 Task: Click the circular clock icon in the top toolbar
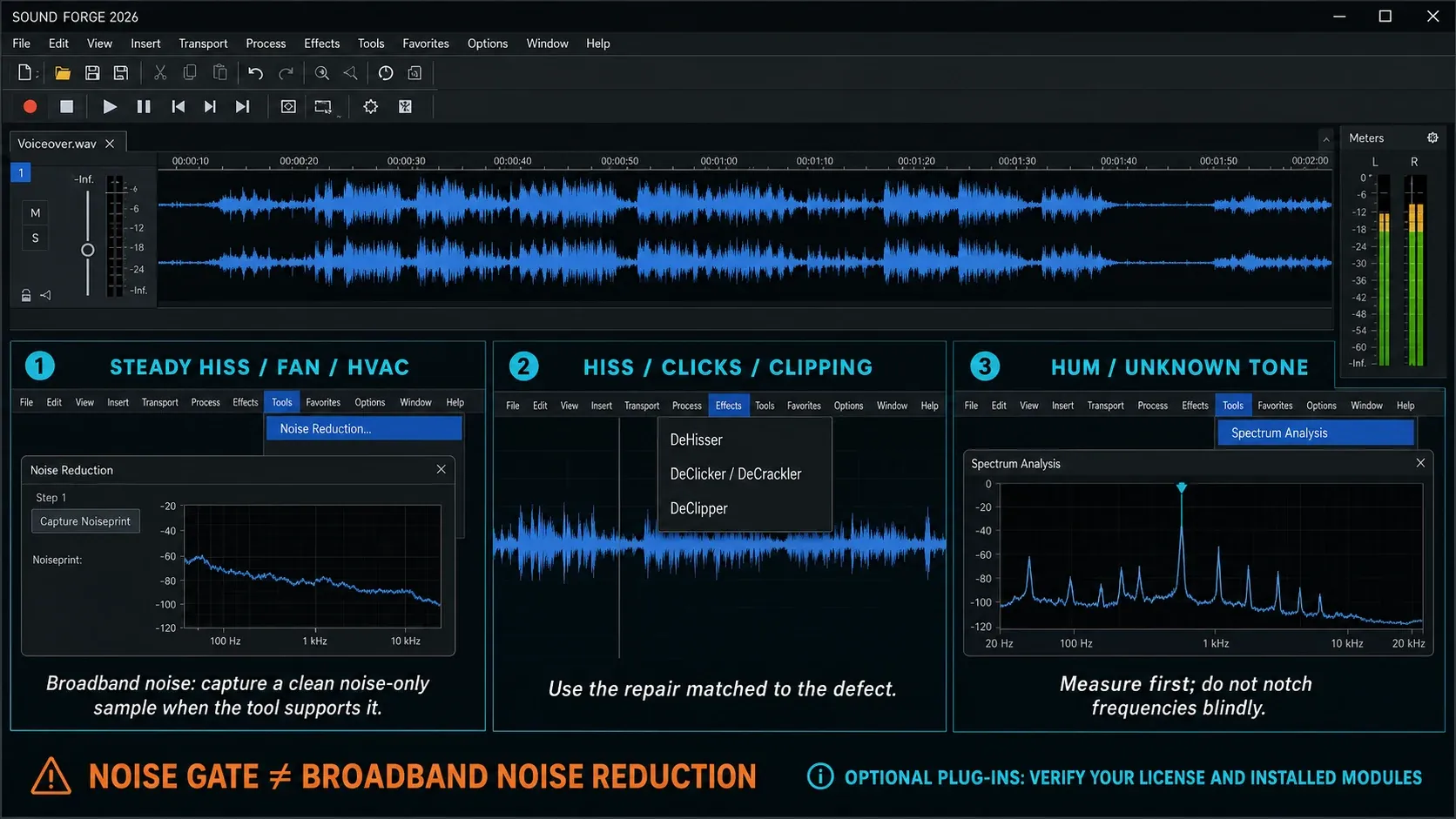point(386,73)
